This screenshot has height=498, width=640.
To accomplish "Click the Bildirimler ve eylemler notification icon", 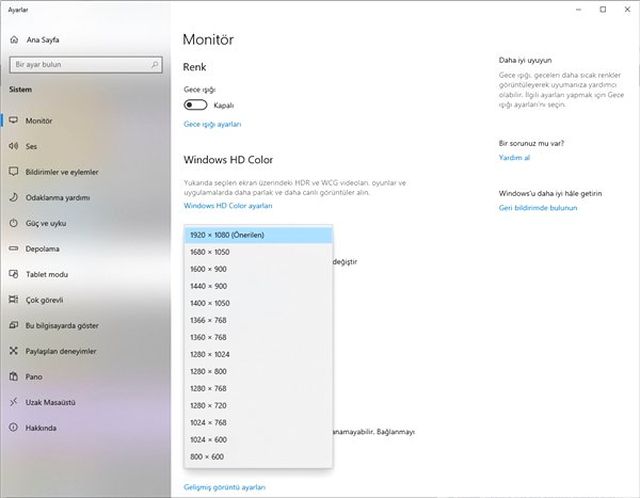I will (13, 171).
